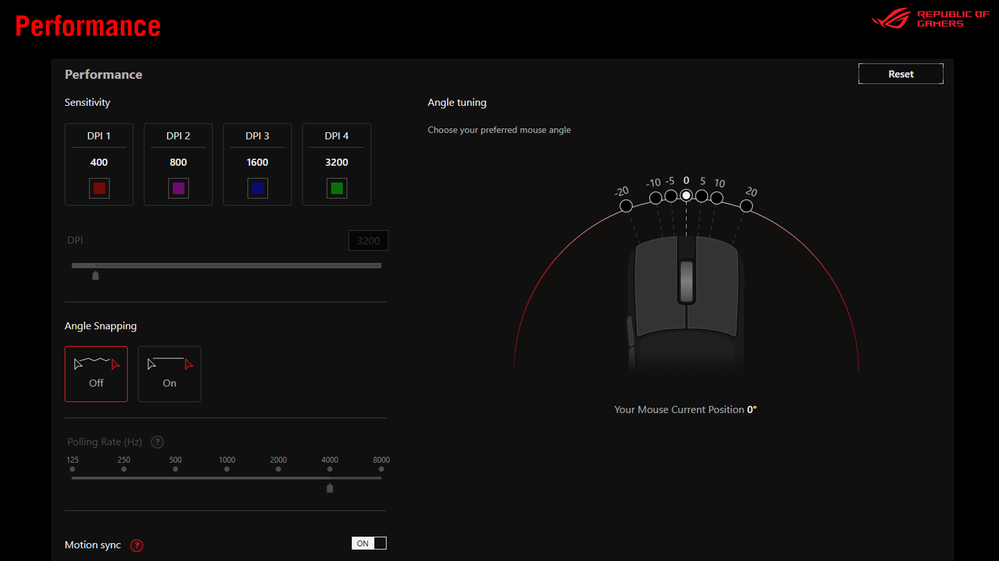999x561 pixels.
Task: Click the Republic of Gamers logo
Action: [930, 18]
